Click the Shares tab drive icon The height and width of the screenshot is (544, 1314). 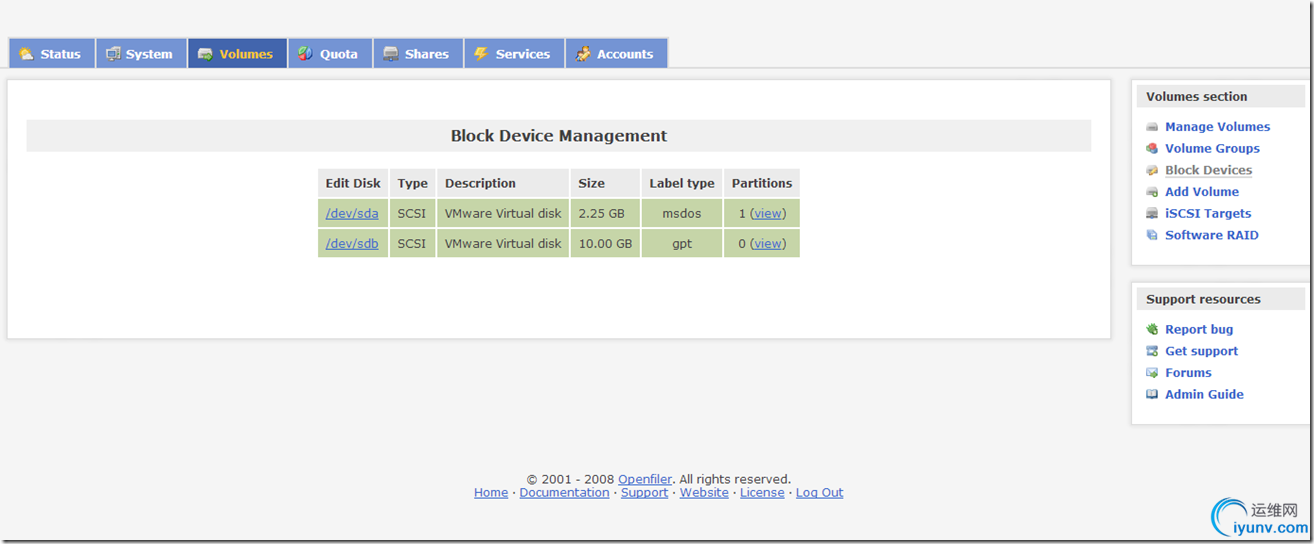click(390, 54)
